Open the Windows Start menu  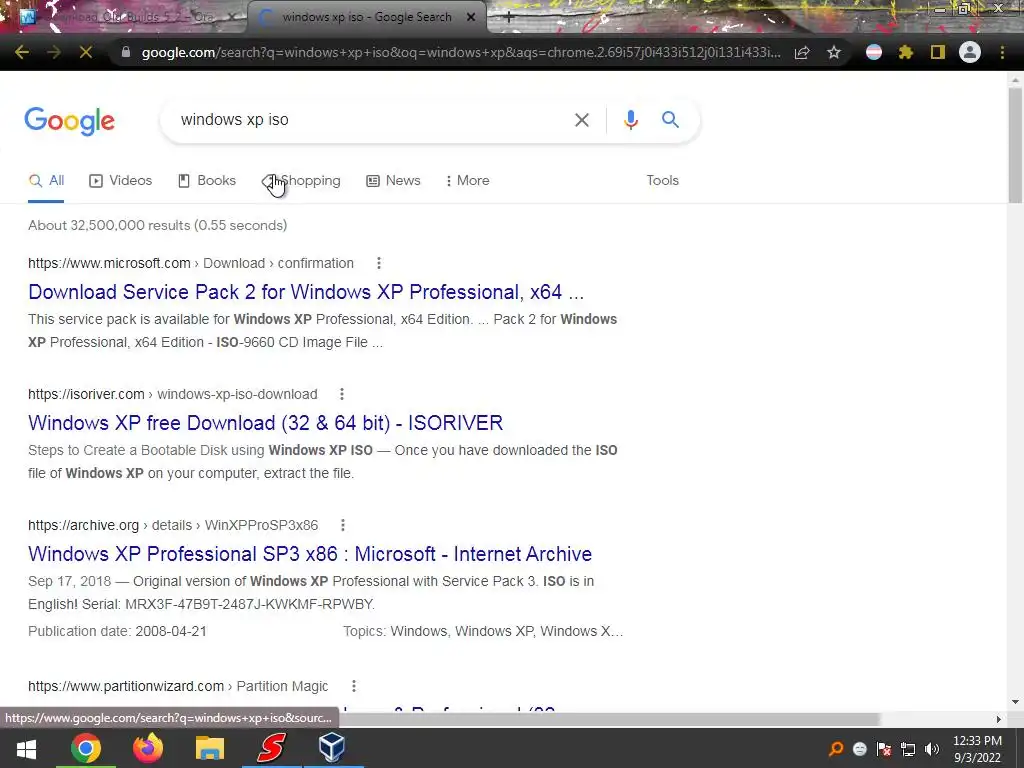pyautogui.click(x=26, y=748)
